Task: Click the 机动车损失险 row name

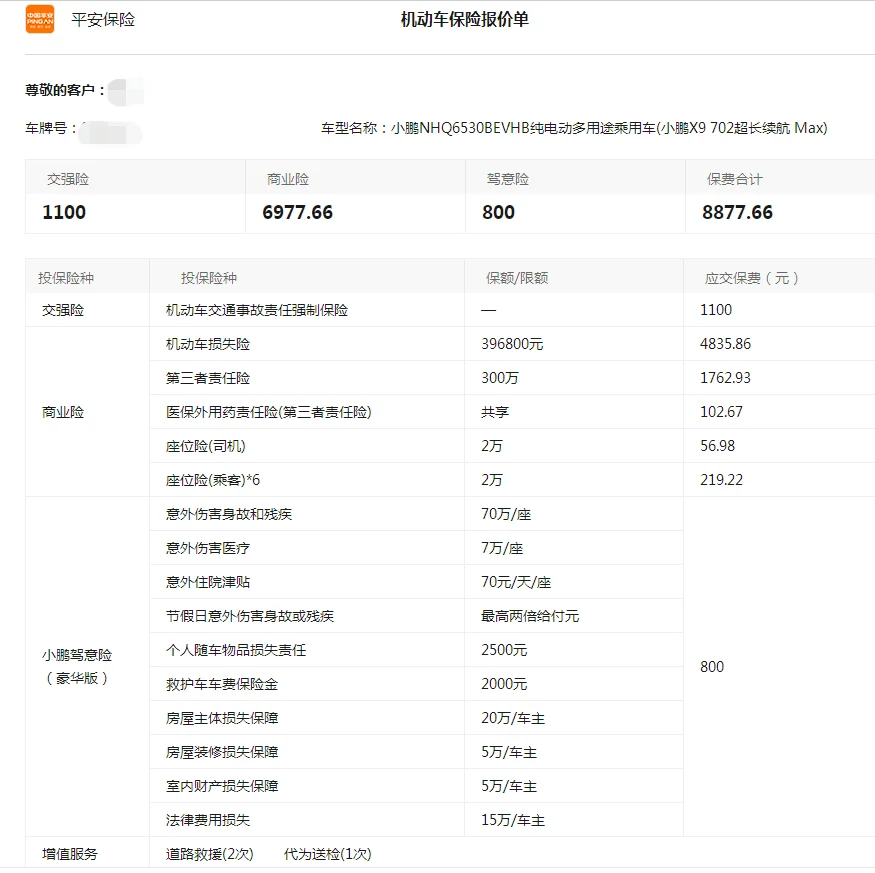Action: 208,344
